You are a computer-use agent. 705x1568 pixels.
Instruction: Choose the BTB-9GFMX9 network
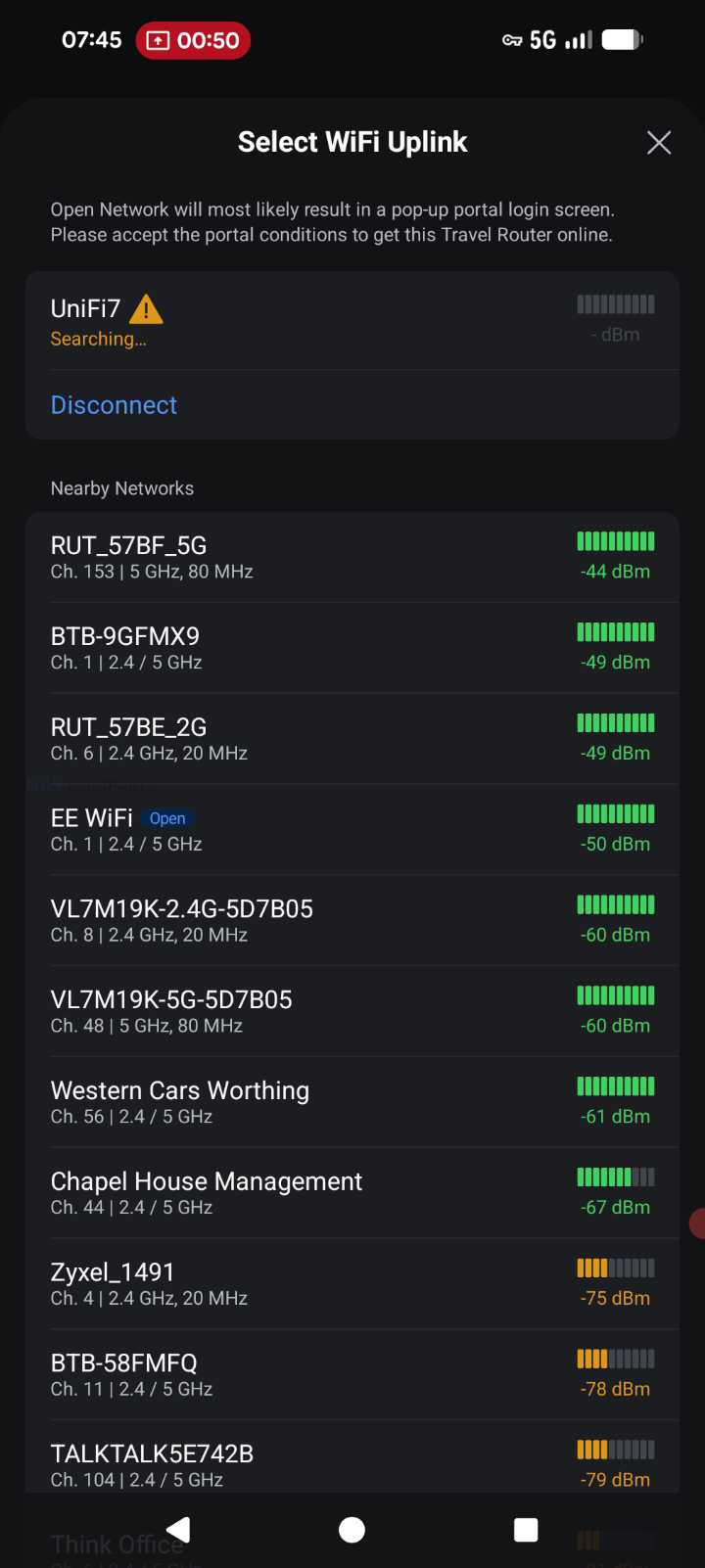coord(294,648)
